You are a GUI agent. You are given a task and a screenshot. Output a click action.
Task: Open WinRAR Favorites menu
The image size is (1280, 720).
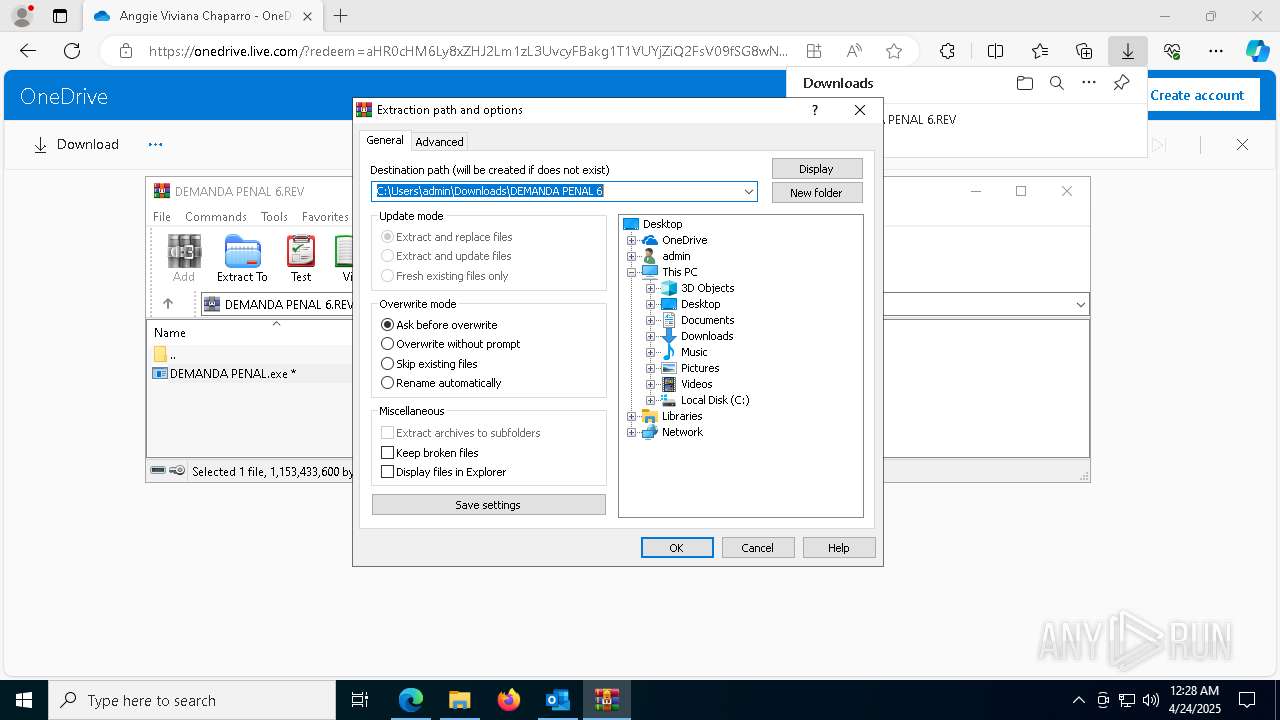[x=326, y=217]
